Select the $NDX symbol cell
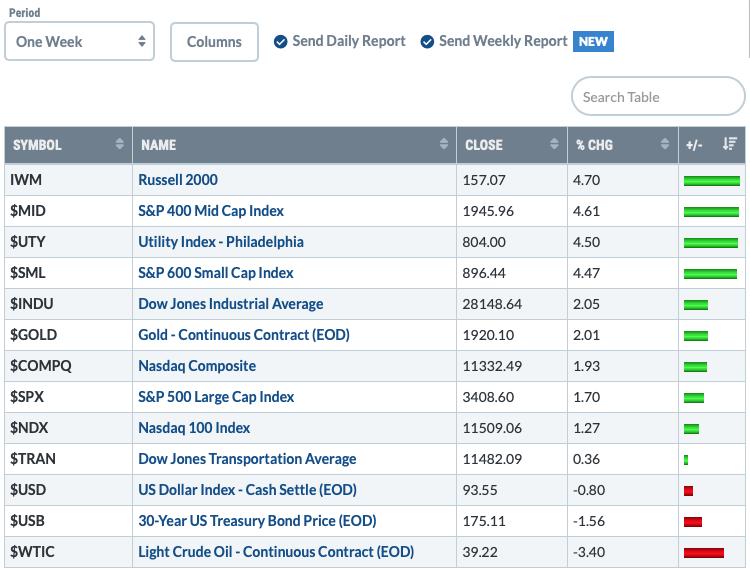This screenshot has width=750, height=572. [68, 428]
